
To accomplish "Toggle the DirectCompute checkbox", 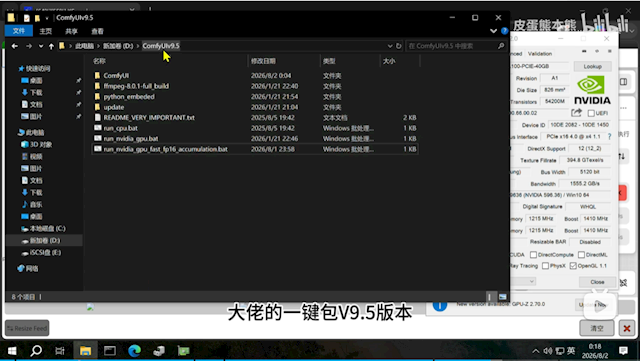I will tap(533, 255).
